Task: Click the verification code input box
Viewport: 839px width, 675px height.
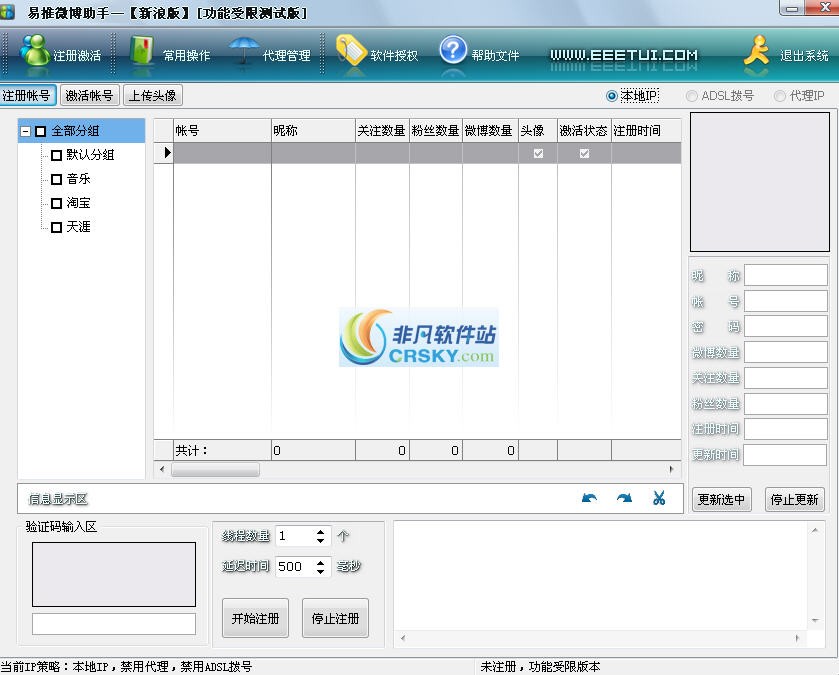Action: 113,623
